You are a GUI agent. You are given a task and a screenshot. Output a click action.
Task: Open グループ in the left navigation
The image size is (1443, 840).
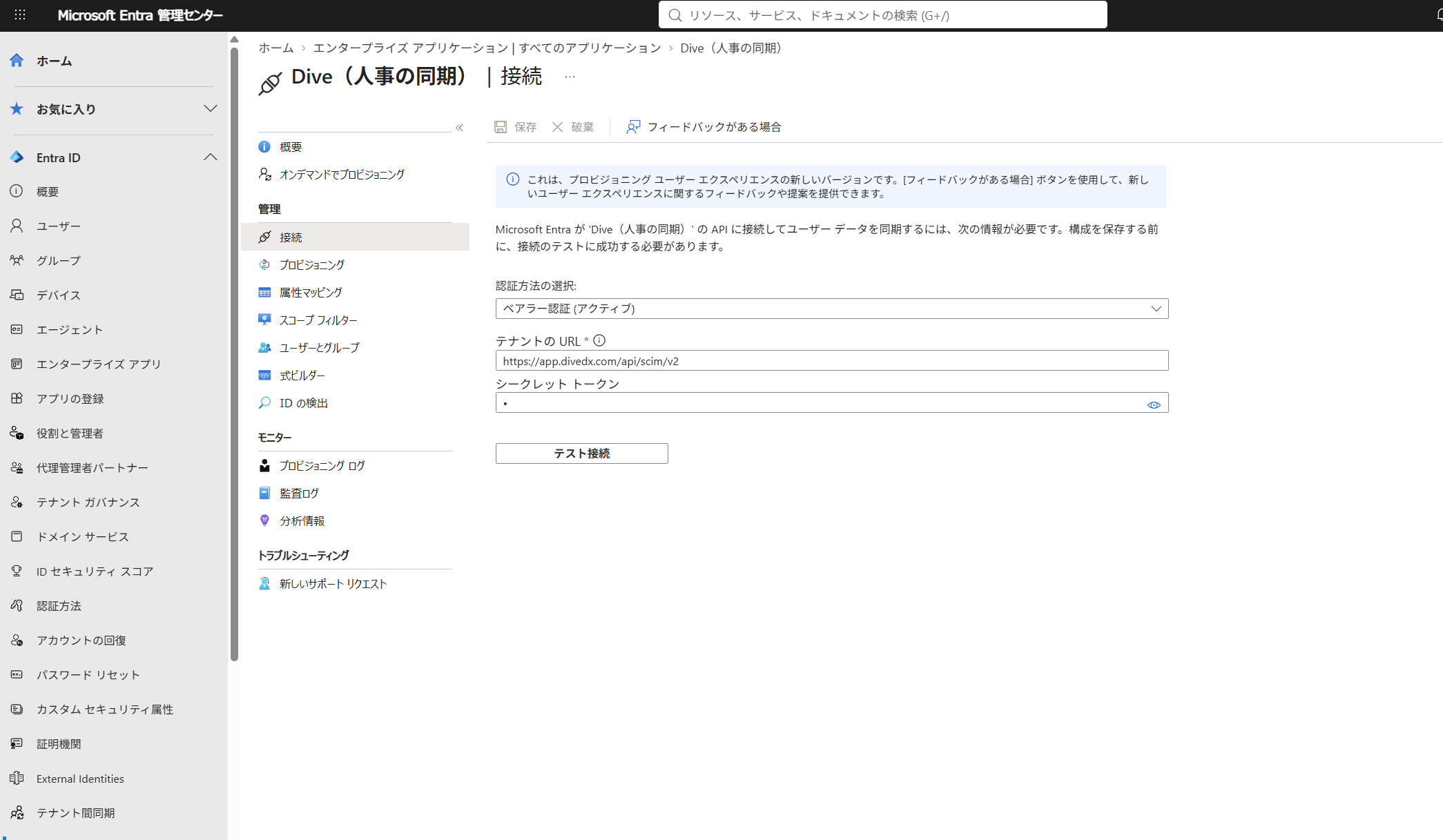tap(59, 261)
